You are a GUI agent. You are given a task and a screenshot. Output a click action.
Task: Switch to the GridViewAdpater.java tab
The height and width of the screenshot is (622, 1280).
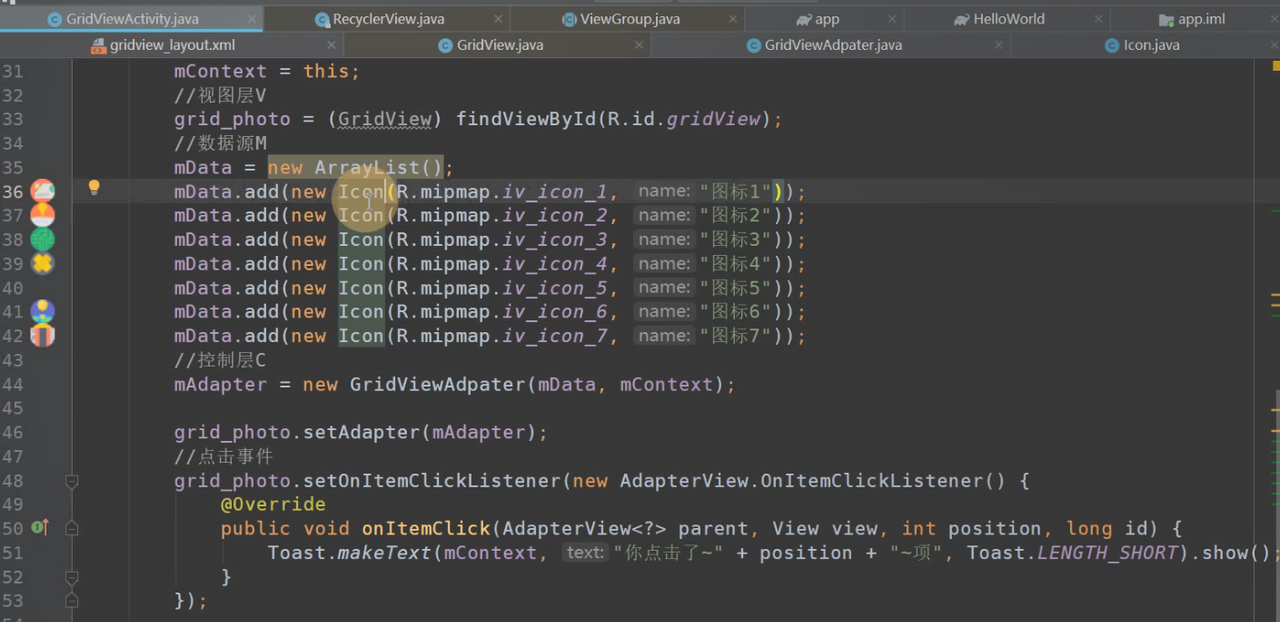832,45
